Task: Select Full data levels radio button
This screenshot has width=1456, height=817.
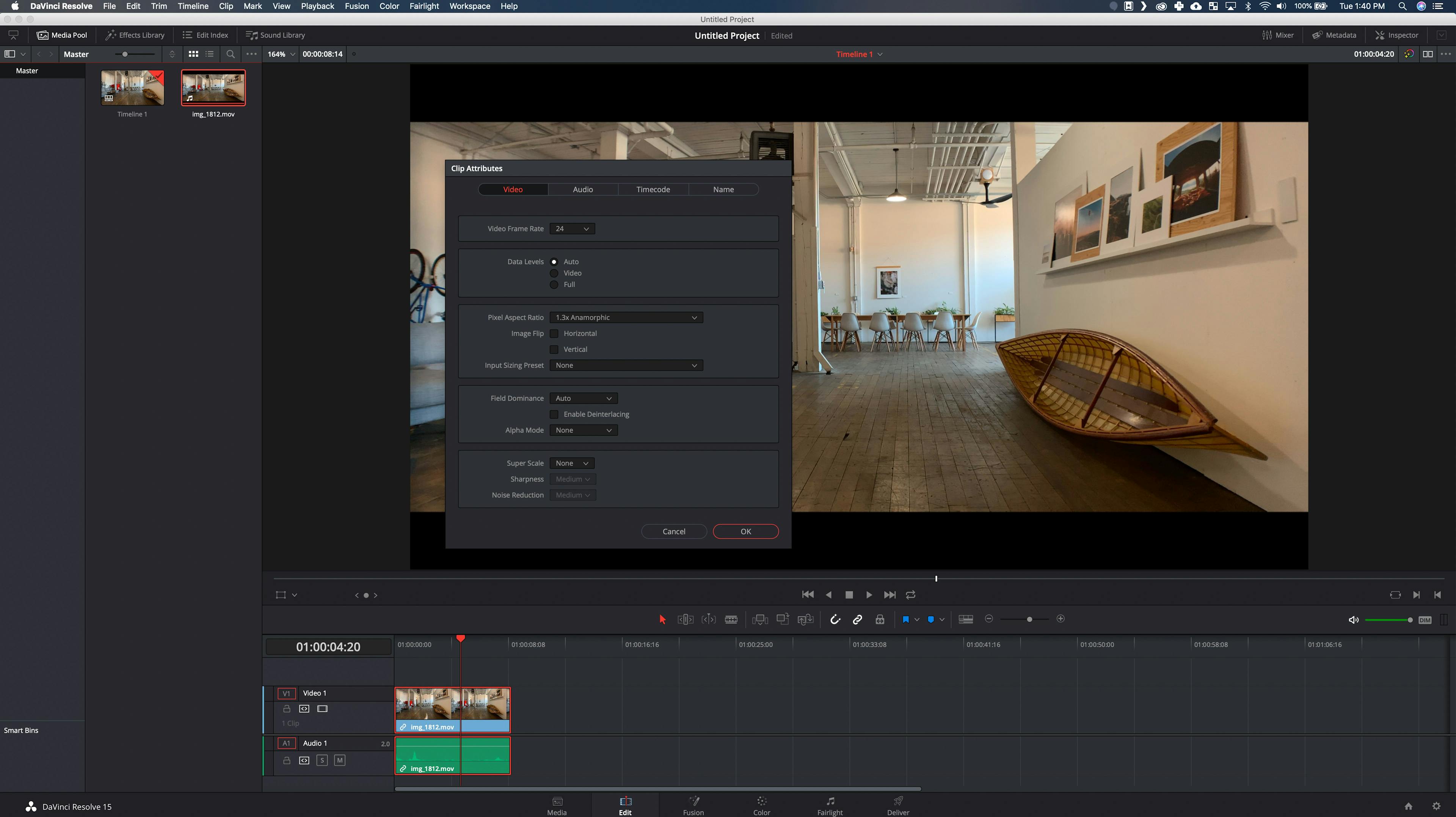Action: pyautogui.click(x=554, y=284)
